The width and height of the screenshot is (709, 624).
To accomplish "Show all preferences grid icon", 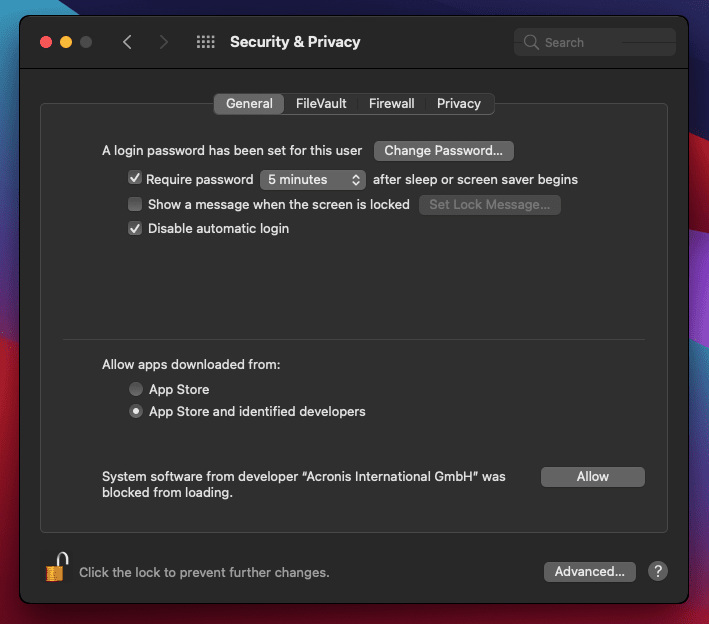I will [x=206, y=42].
